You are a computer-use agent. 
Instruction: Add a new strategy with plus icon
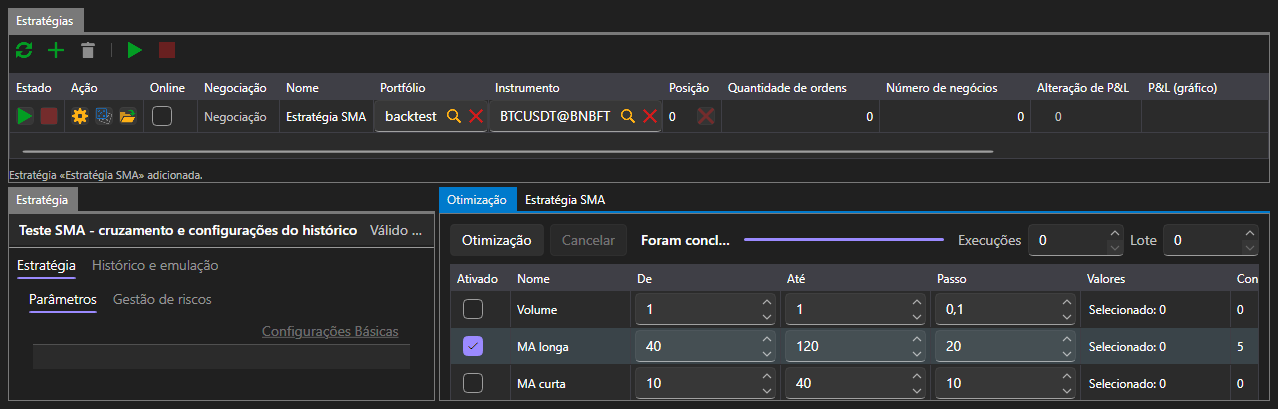56,50
